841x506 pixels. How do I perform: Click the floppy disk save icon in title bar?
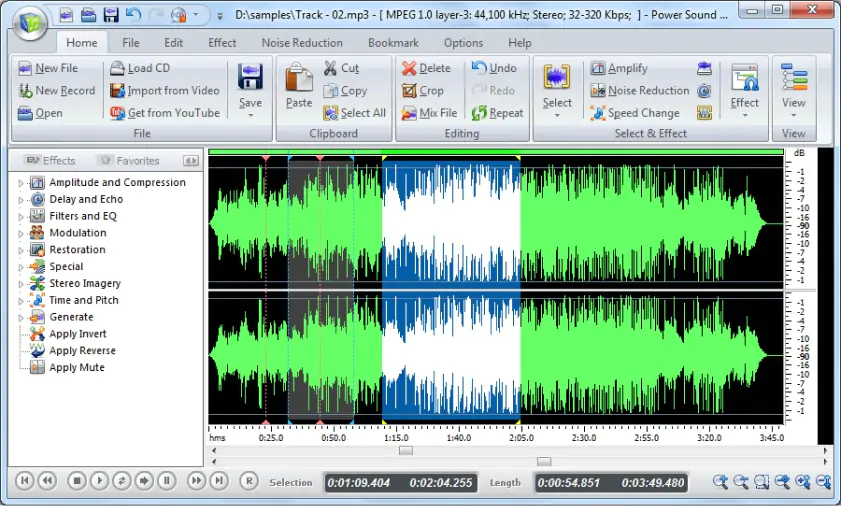[111, 15]
